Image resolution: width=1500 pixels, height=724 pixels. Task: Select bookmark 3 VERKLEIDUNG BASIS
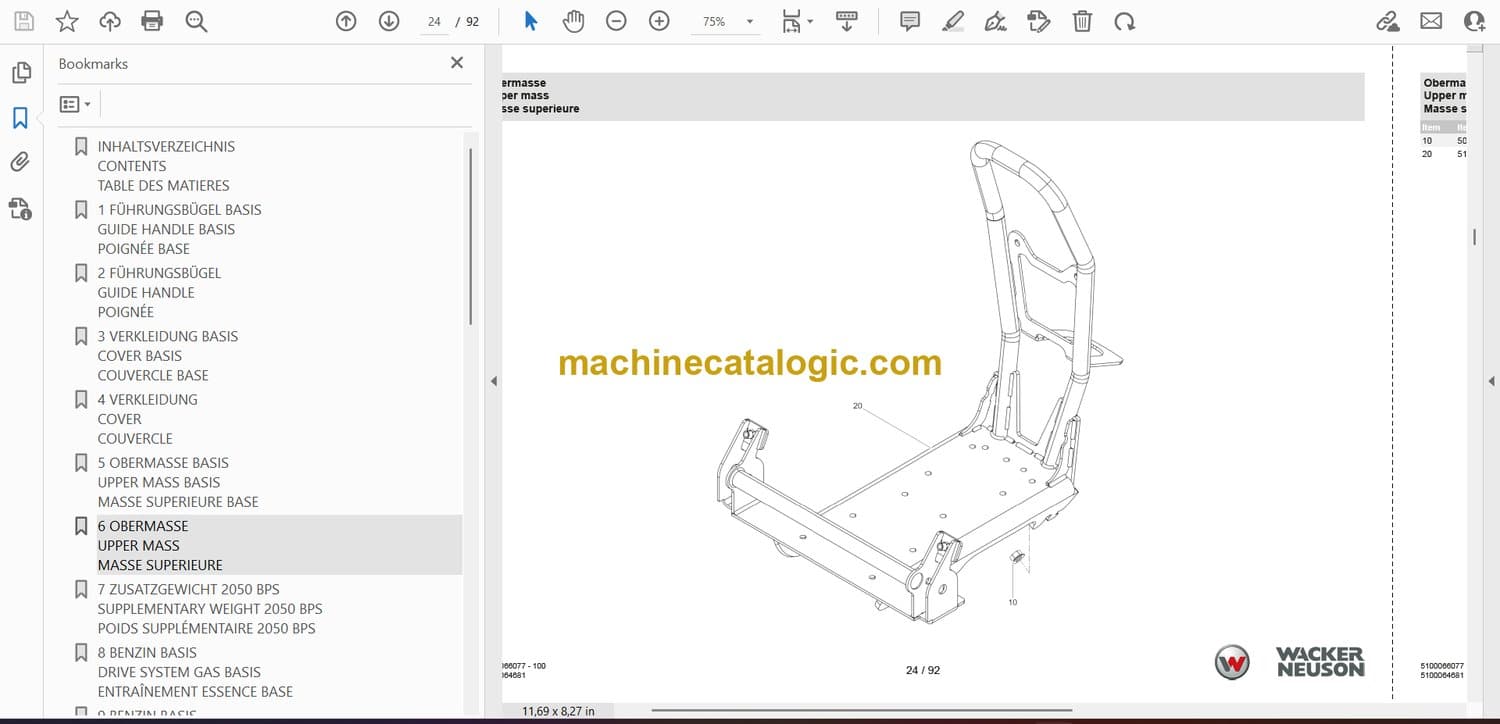(167, 336)
